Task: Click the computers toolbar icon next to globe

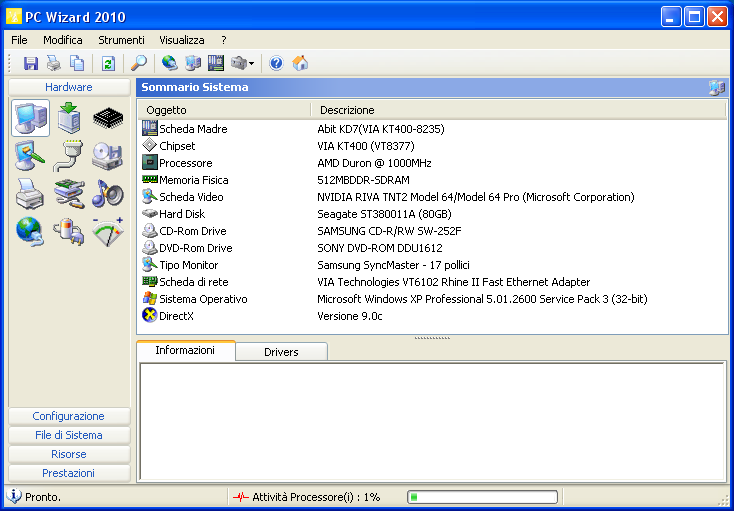Action: pos(192,63)
